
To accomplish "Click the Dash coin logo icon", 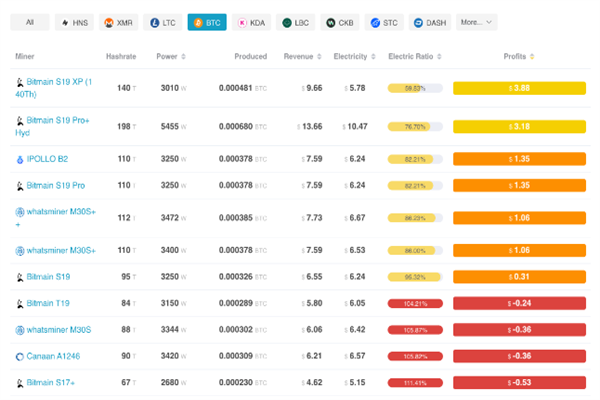I will 418,23.
